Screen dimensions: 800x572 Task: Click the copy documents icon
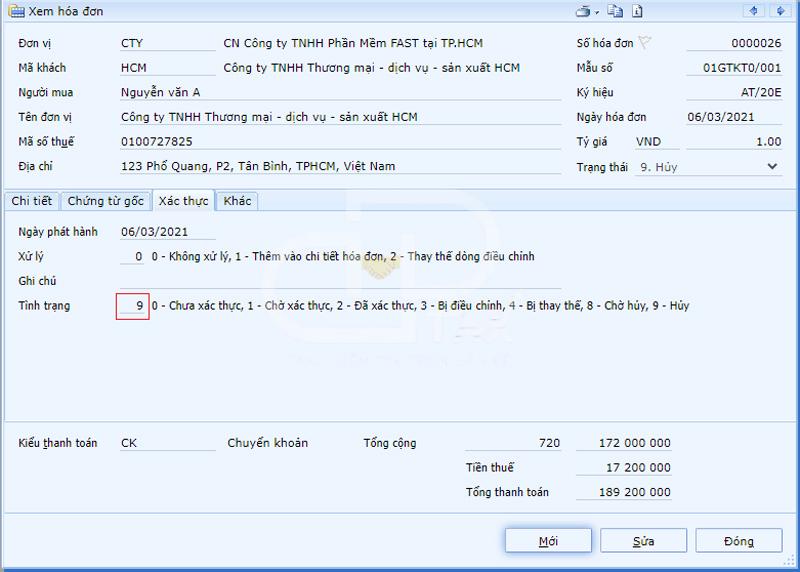[615, 11]
